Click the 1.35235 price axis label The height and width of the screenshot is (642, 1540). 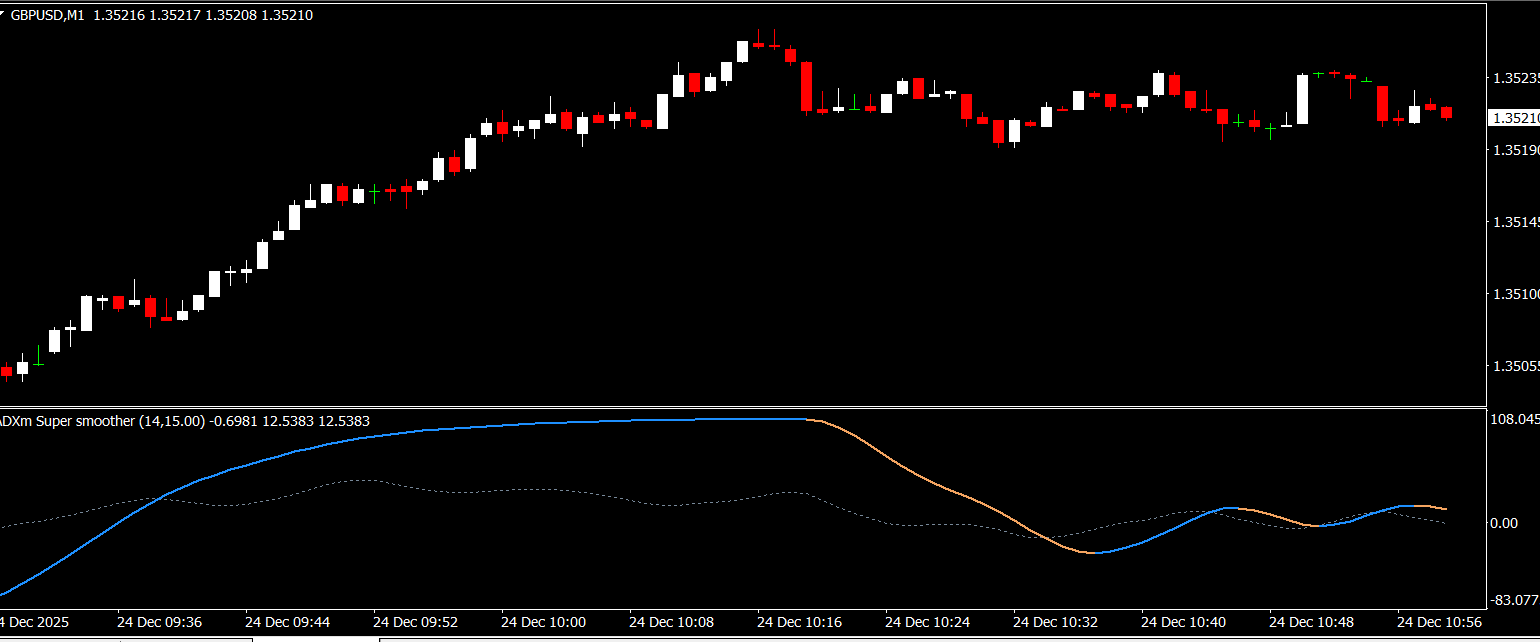[1515, 78]
